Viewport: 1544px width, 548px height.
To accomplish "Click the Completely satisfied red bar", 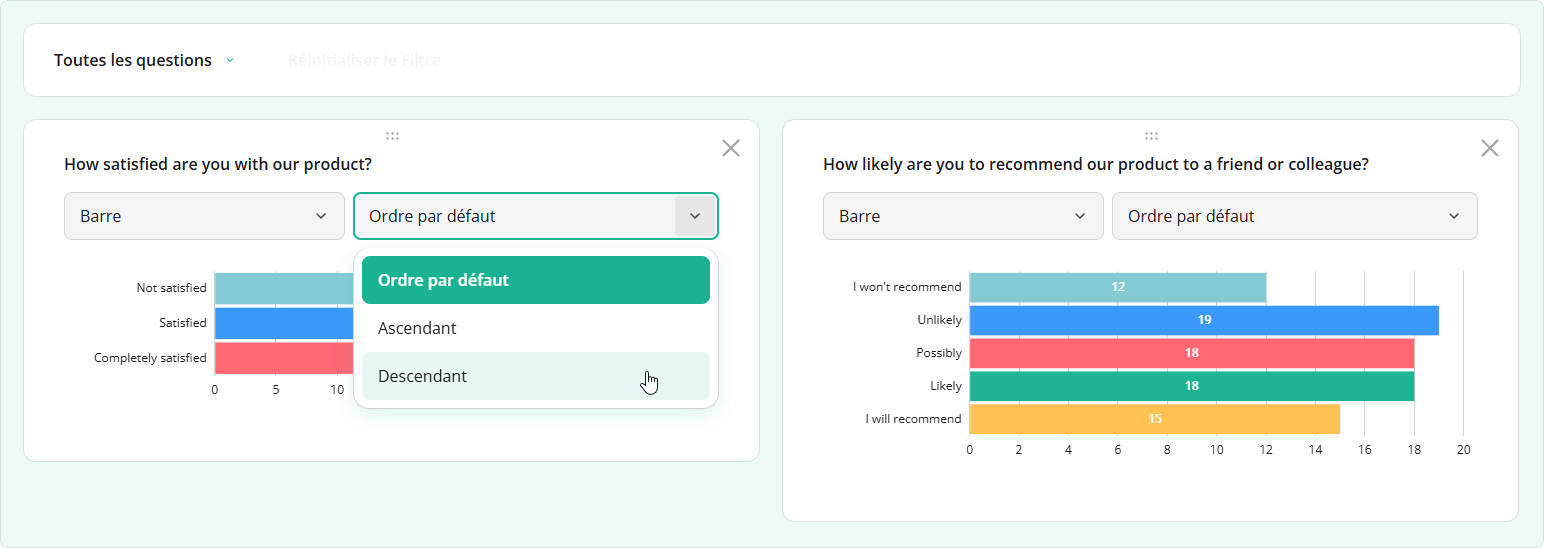I will 284,358.
